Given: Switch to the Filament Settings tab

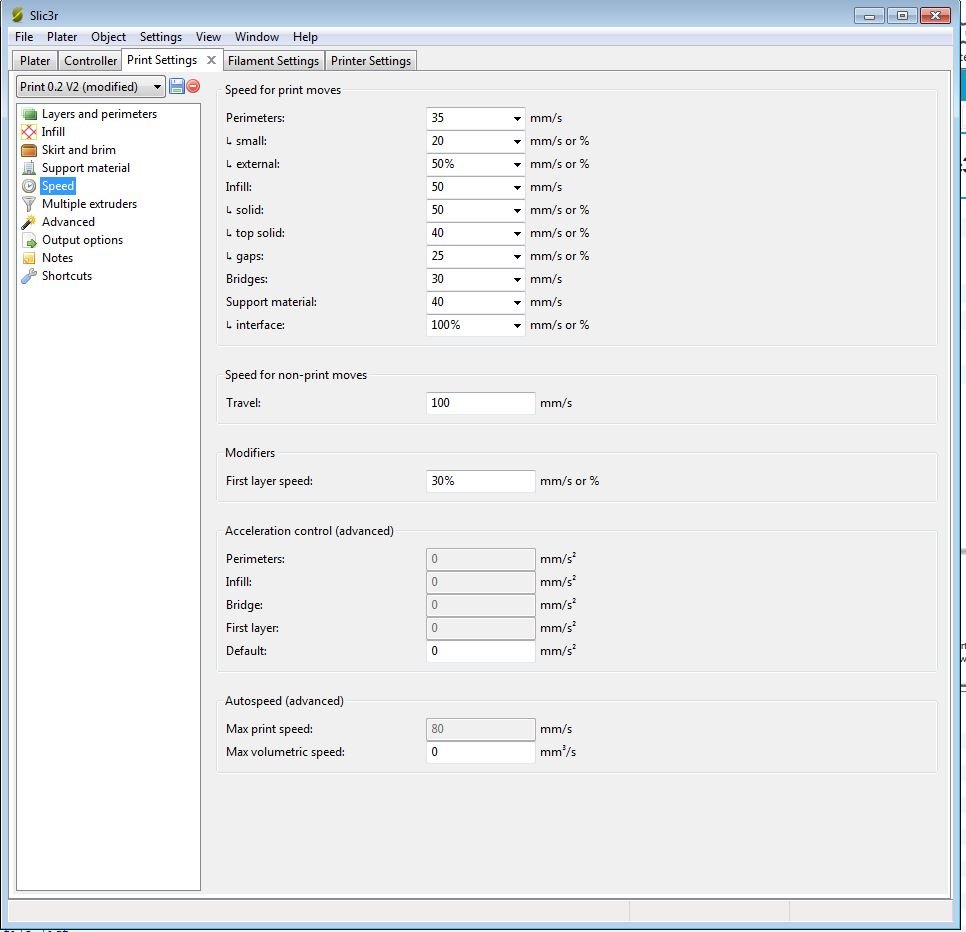Looking at the screenshot, I should pos(274,60).
